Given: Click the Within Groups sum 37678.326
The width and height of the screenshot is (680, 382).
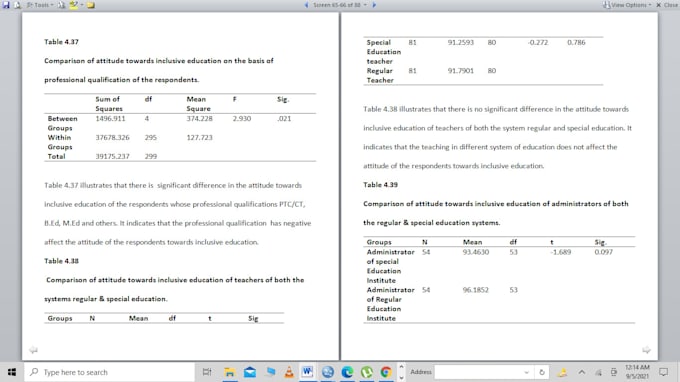Looking at the screenshot, I should point(112,137).
